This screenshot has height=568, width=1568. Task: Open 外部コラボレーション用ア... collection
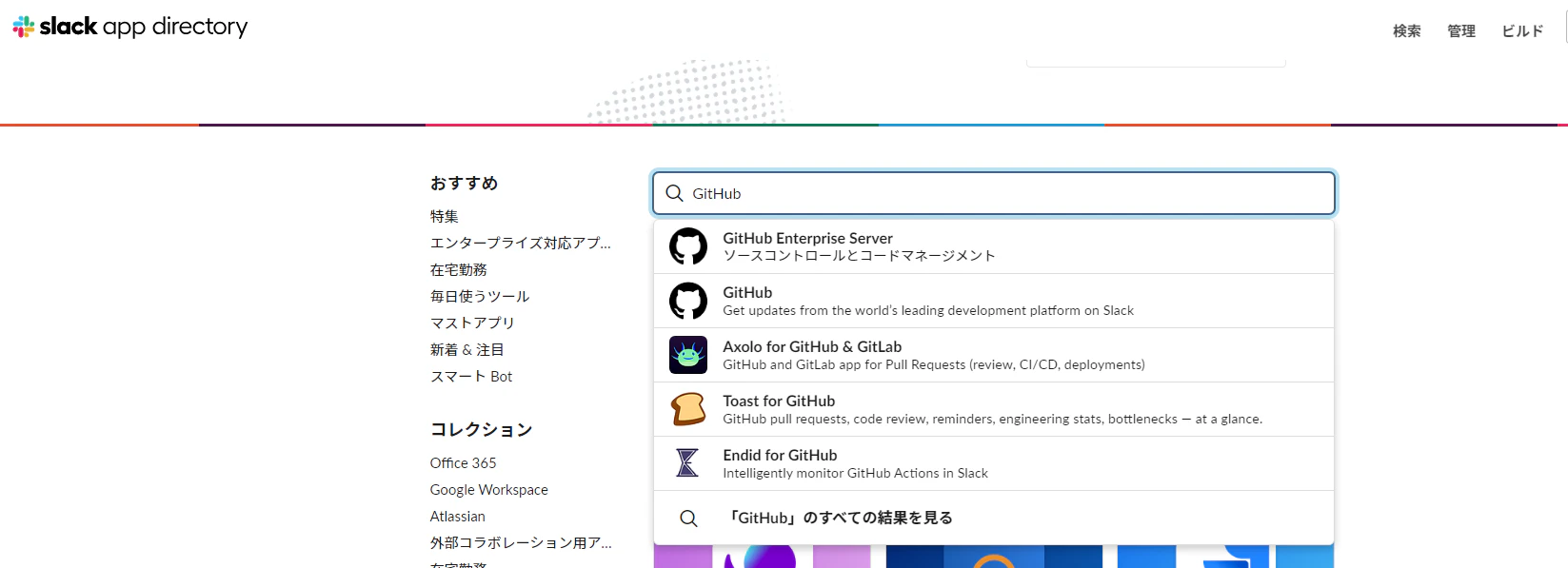[x=521, y=542]
